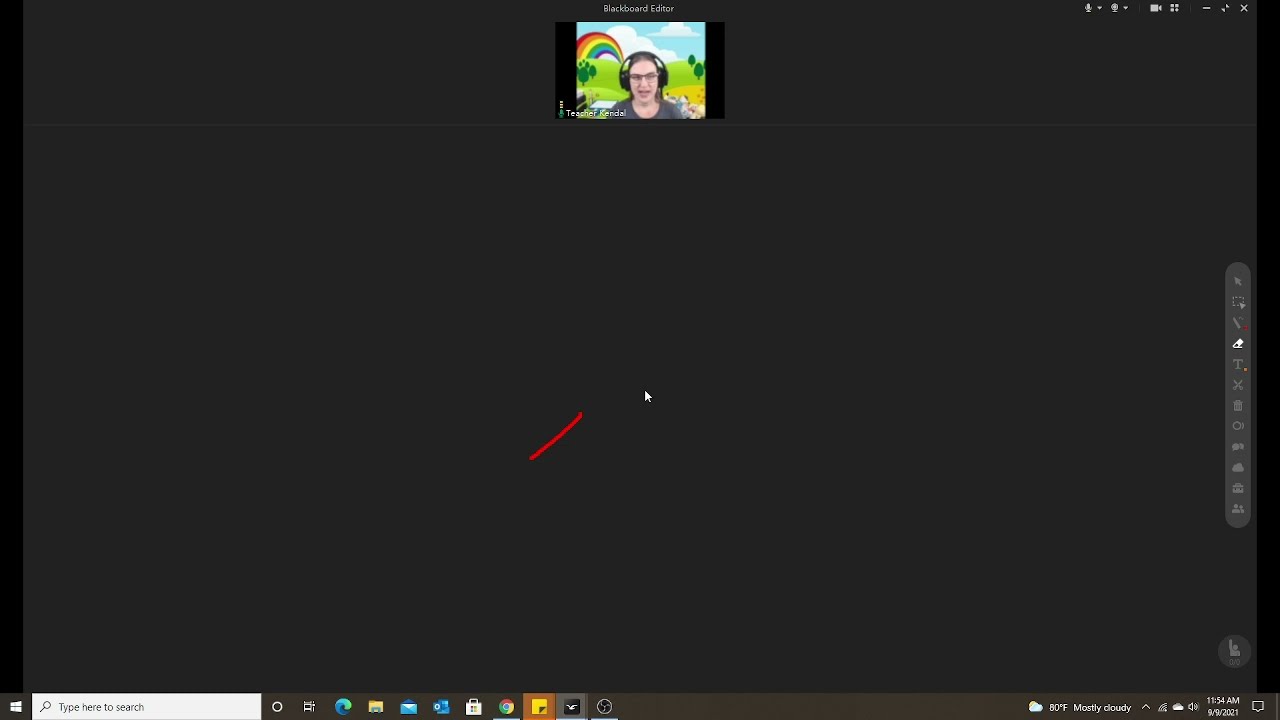Switch to Google Chrome in taskbar
Viewport: 1280px width, 720px height.
click(507, 707)
